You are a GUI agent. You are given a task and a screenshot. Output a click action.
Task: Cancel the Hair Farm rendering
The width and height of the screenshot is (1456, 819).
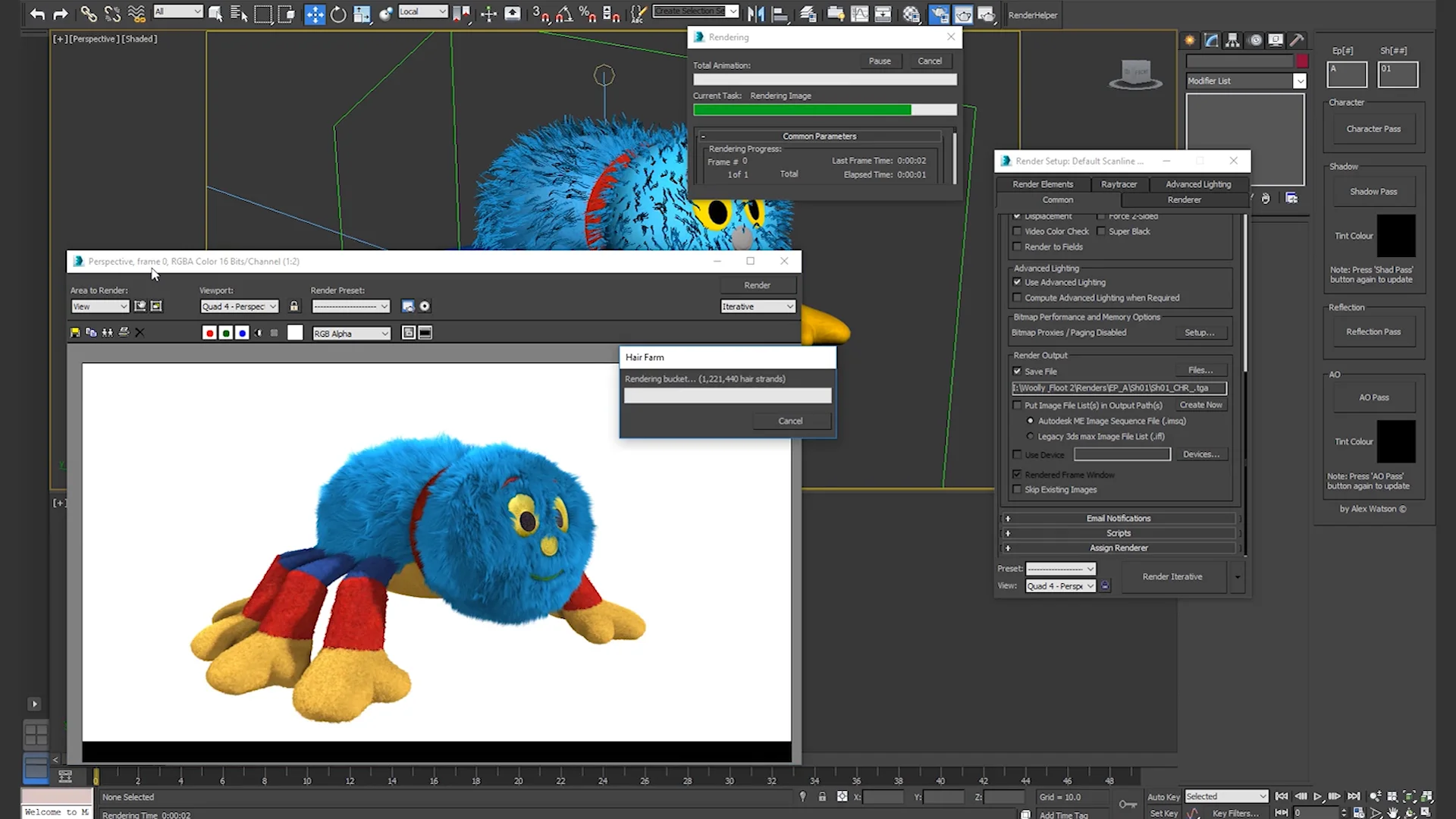[790, 420]
